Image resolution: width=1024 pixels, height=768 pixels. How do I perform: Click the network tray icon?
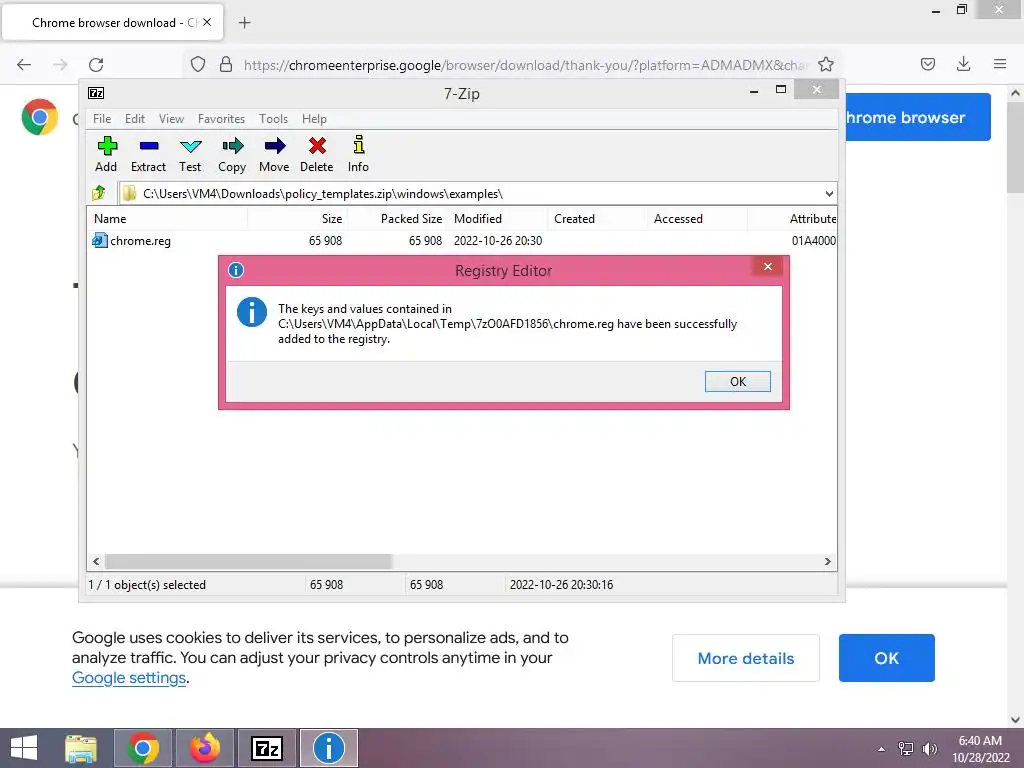click(906, 749)
